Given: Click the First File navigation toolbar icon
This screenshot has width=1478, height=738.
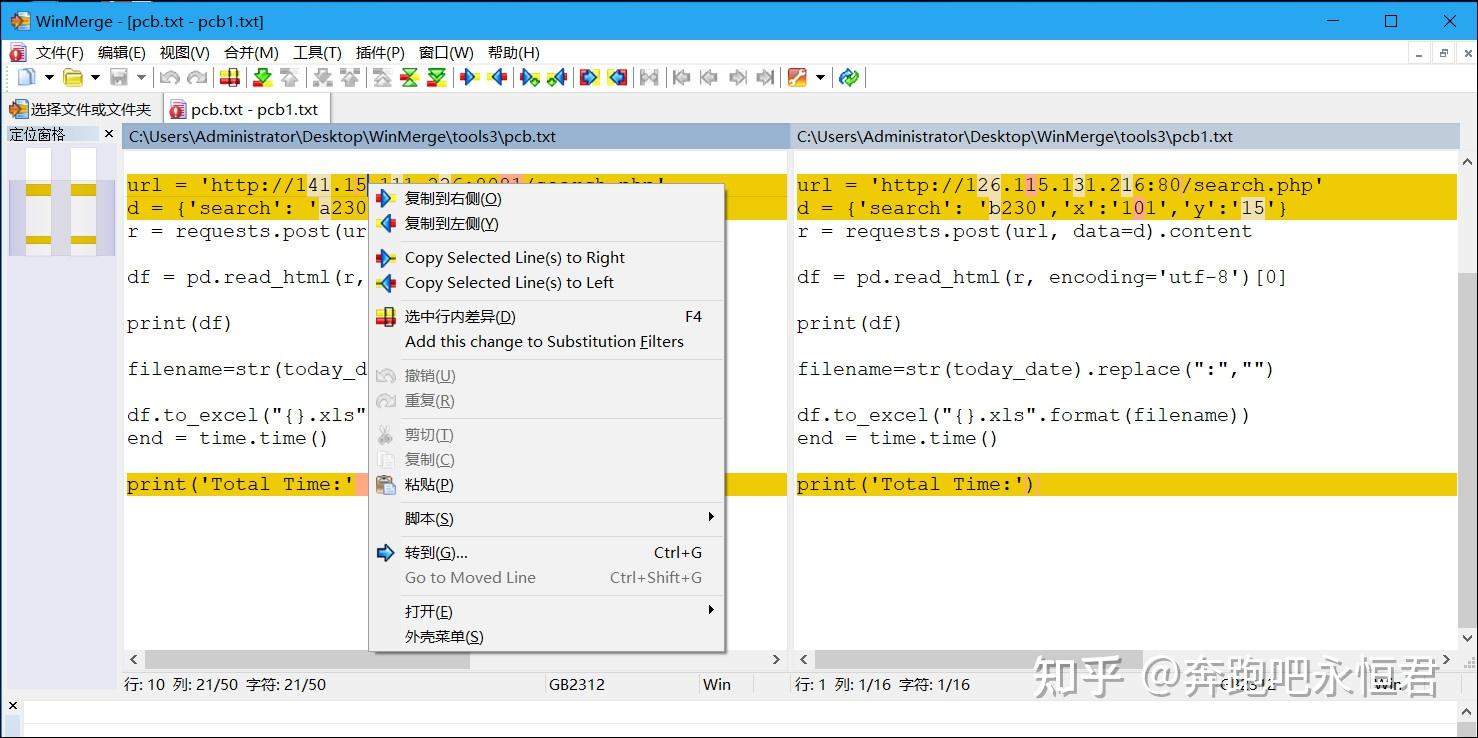Looking at the screenshot, I should [x=682, y=77].
